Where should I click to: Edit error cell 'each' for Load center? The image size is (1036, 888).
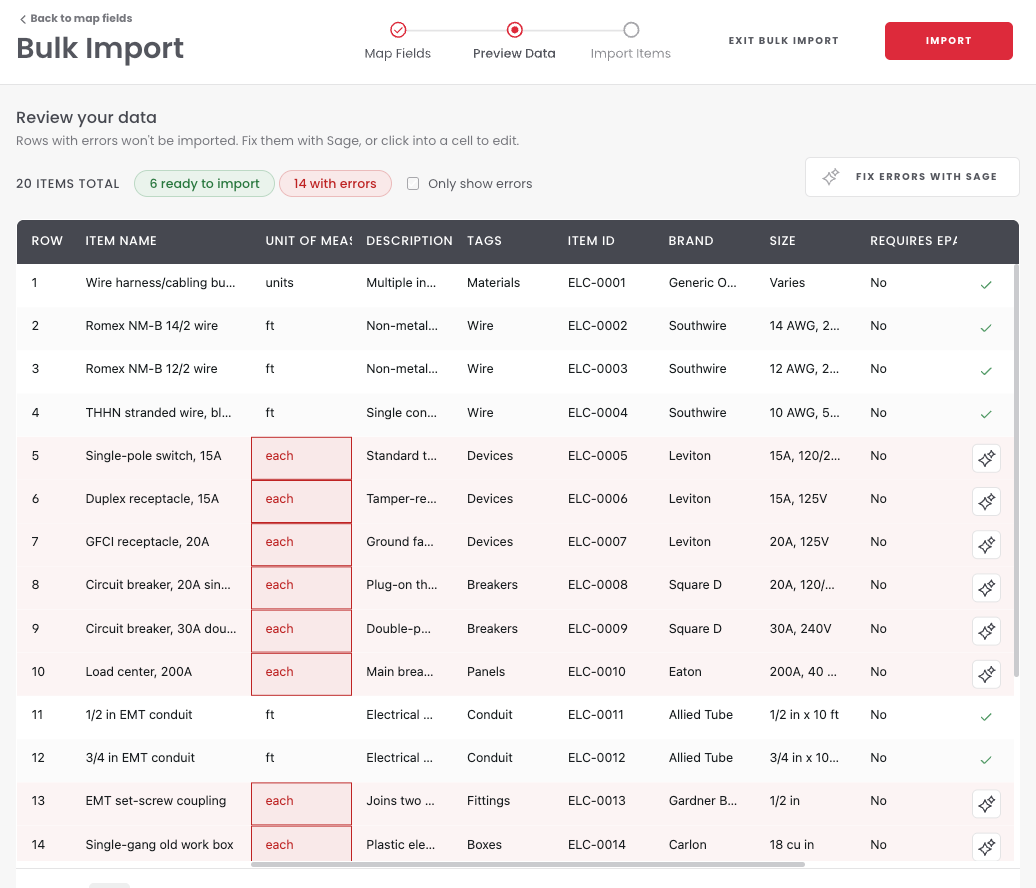[301, 674]
